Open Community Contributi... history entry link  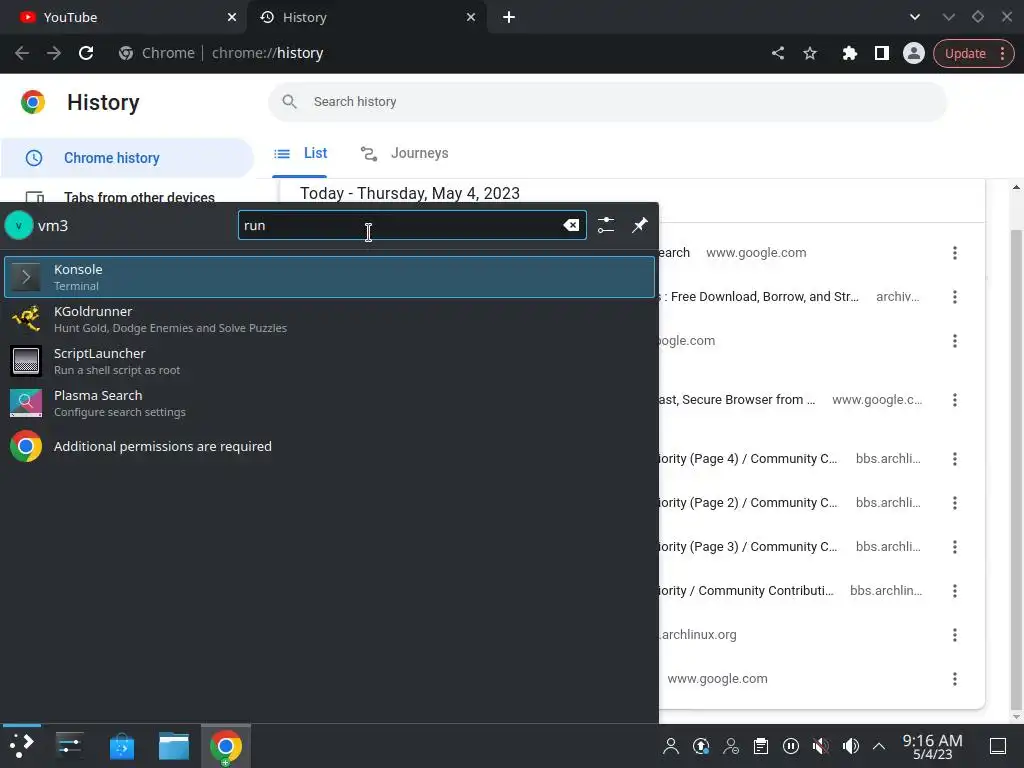tap(746, 590)
